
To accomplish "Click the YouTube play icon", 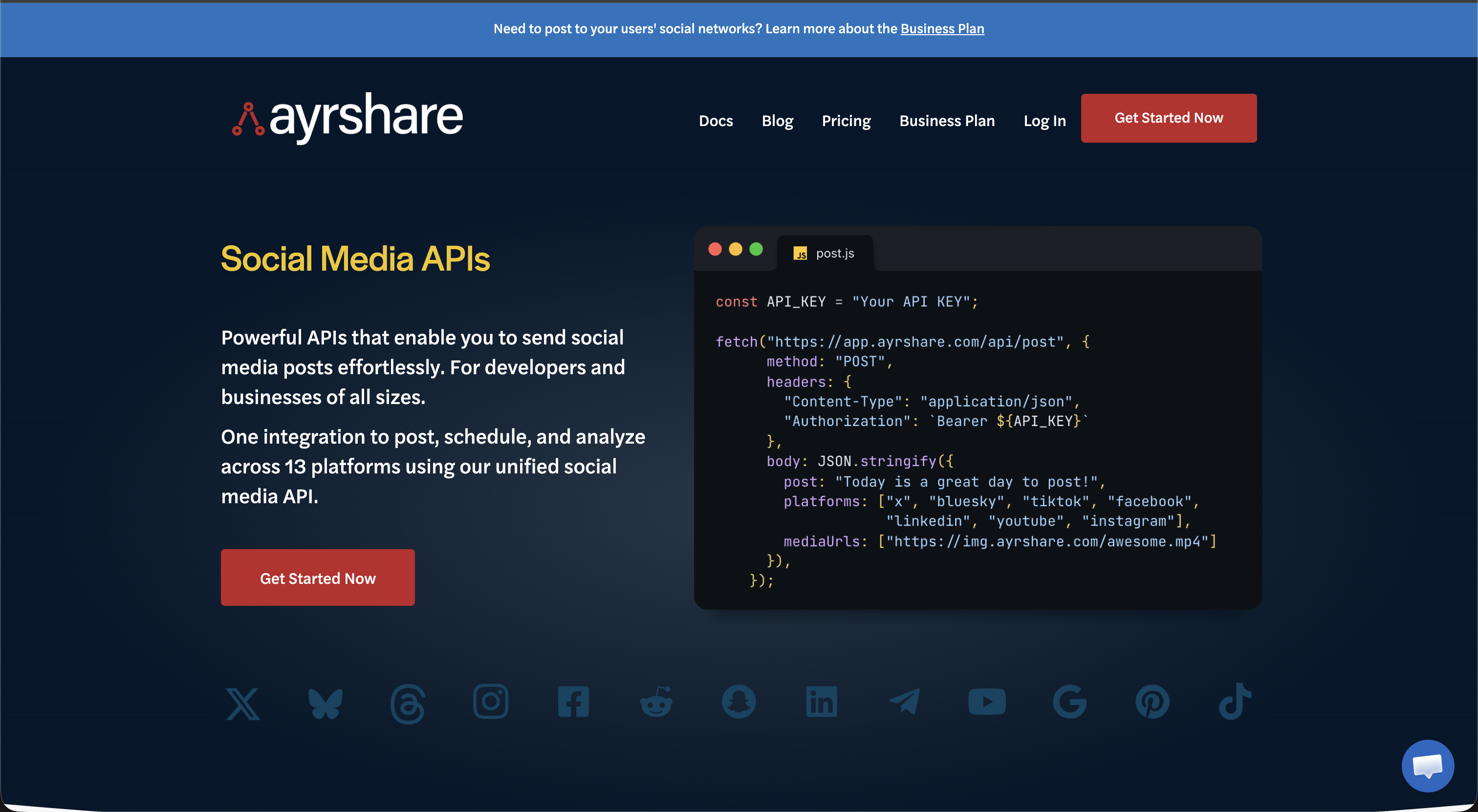I will click(987, 702).
